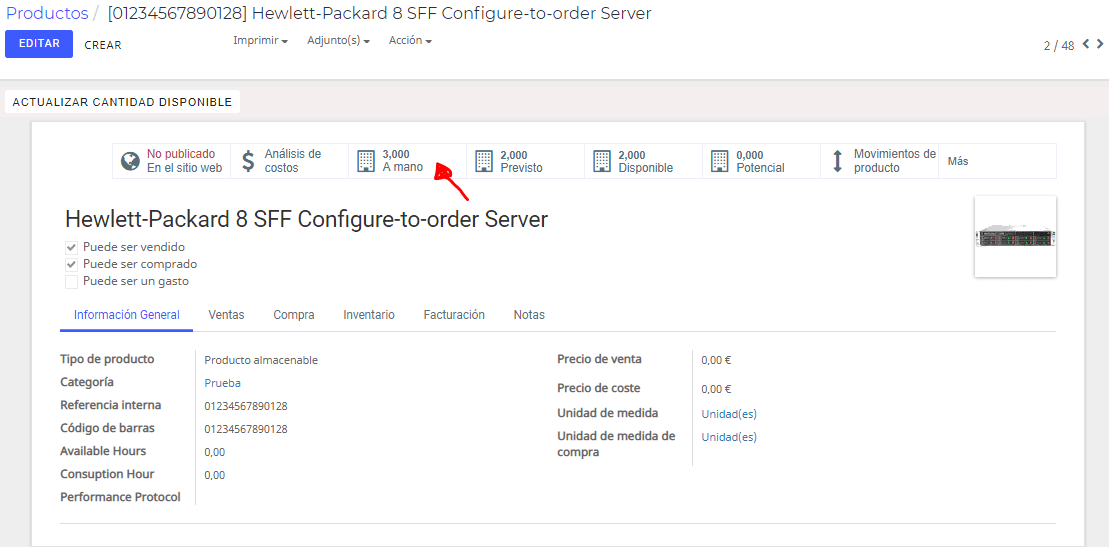Open the 3,000 A mano stat button

(x=407, y=161)
